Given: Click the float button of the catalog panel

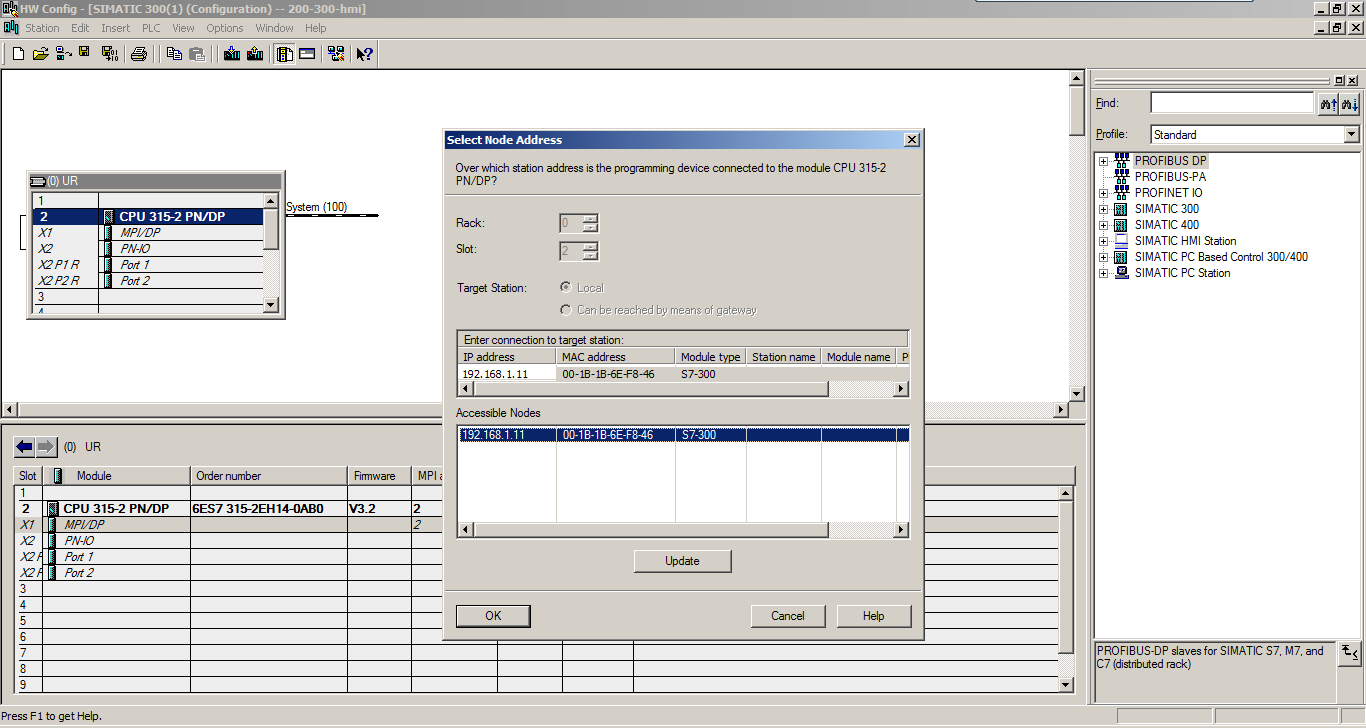Looking at the screenshot, I should 1340,80.
